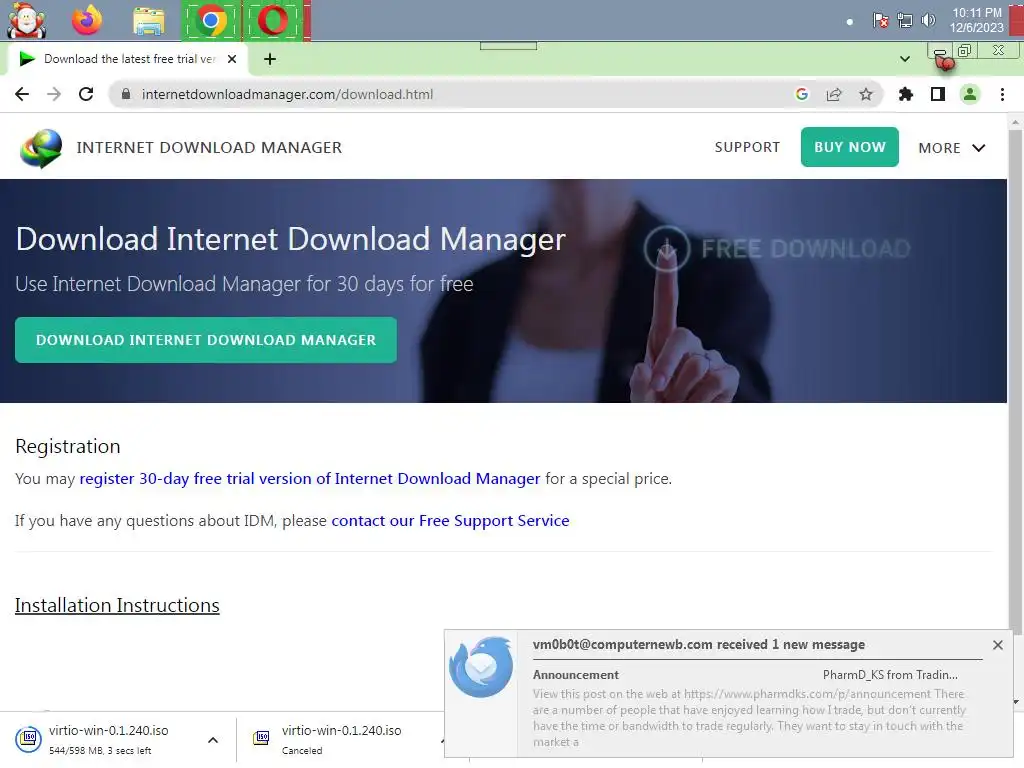
Task: Click the BUY NOW button
Action: click(850, 147)
